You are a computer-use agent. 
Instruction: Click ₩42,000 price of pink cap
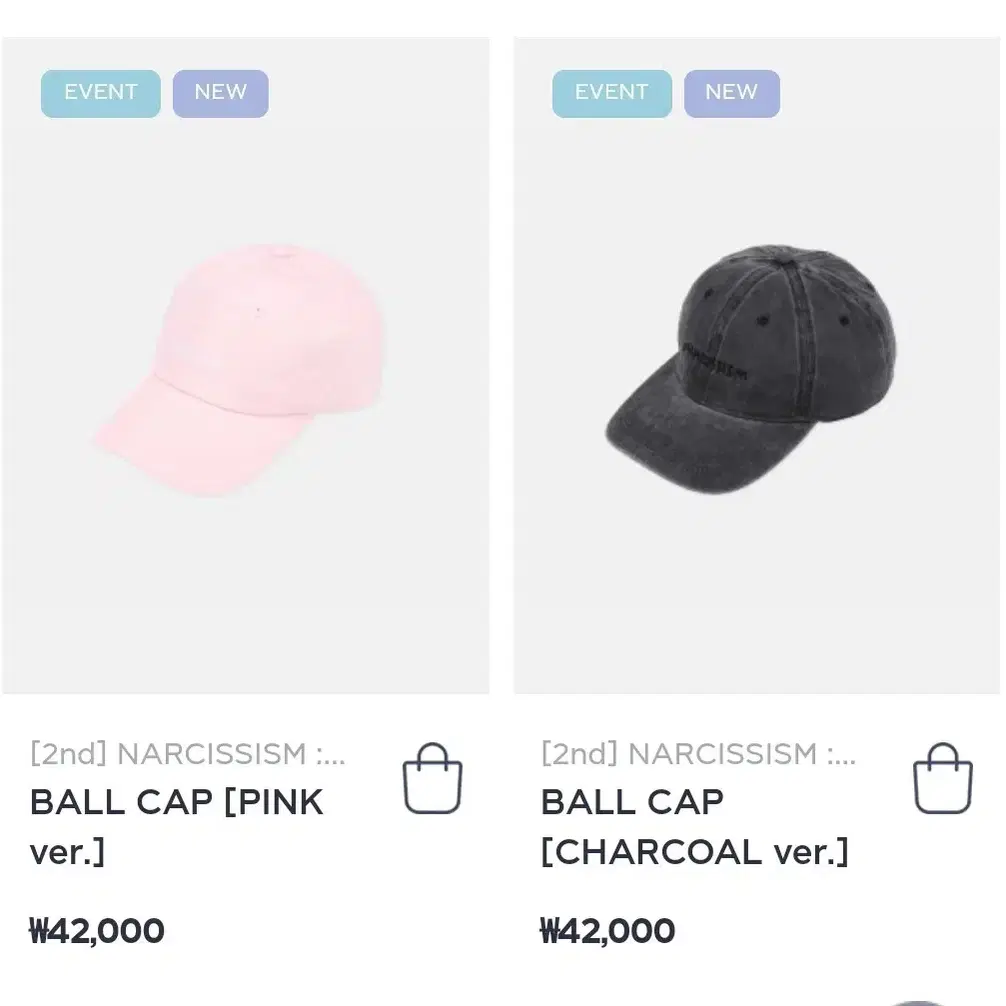point(97,930)
